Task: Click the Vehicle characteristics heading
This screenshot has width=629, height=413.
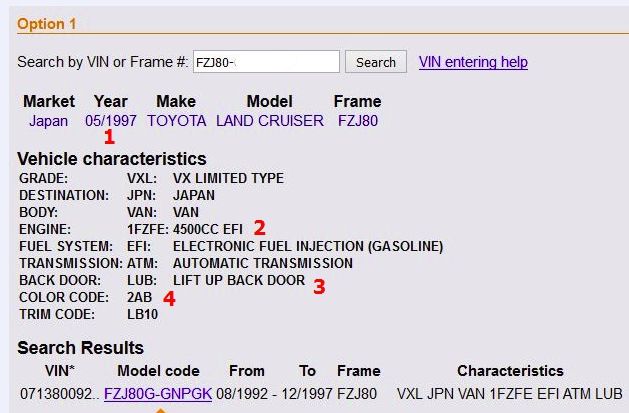Action: pos(112,159)
